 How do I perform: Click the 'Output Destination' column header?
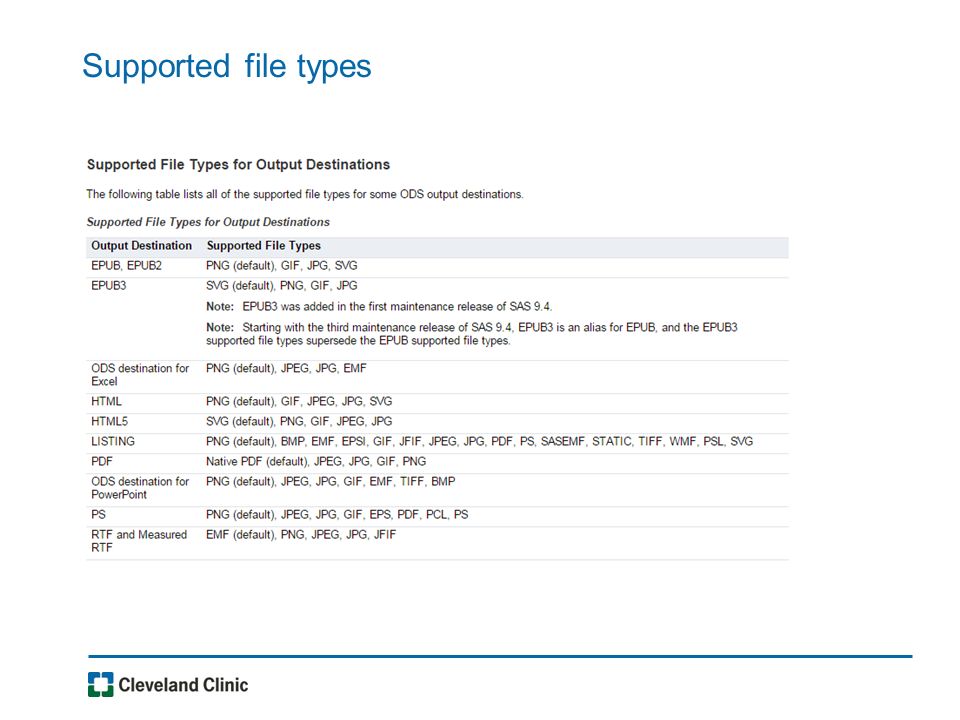(x=141, y=246)
